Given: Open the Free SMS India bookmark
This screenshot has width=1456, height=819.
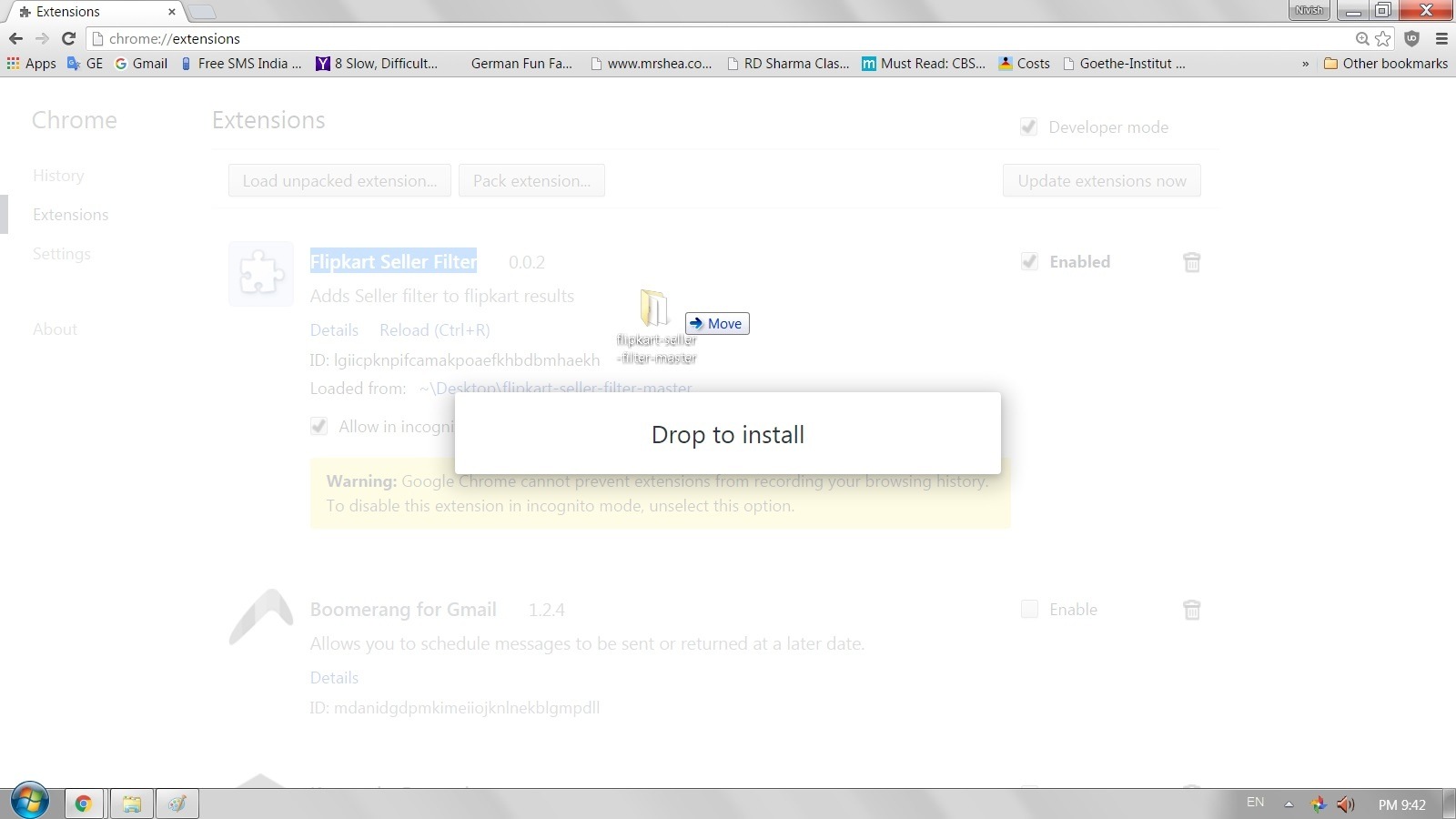Looking at the screenshot, I should click(x=241, y=64).
